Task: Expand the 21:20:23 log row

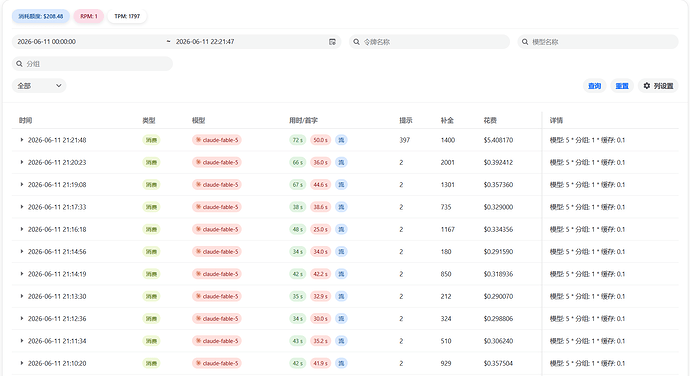Action: (22, 162)
